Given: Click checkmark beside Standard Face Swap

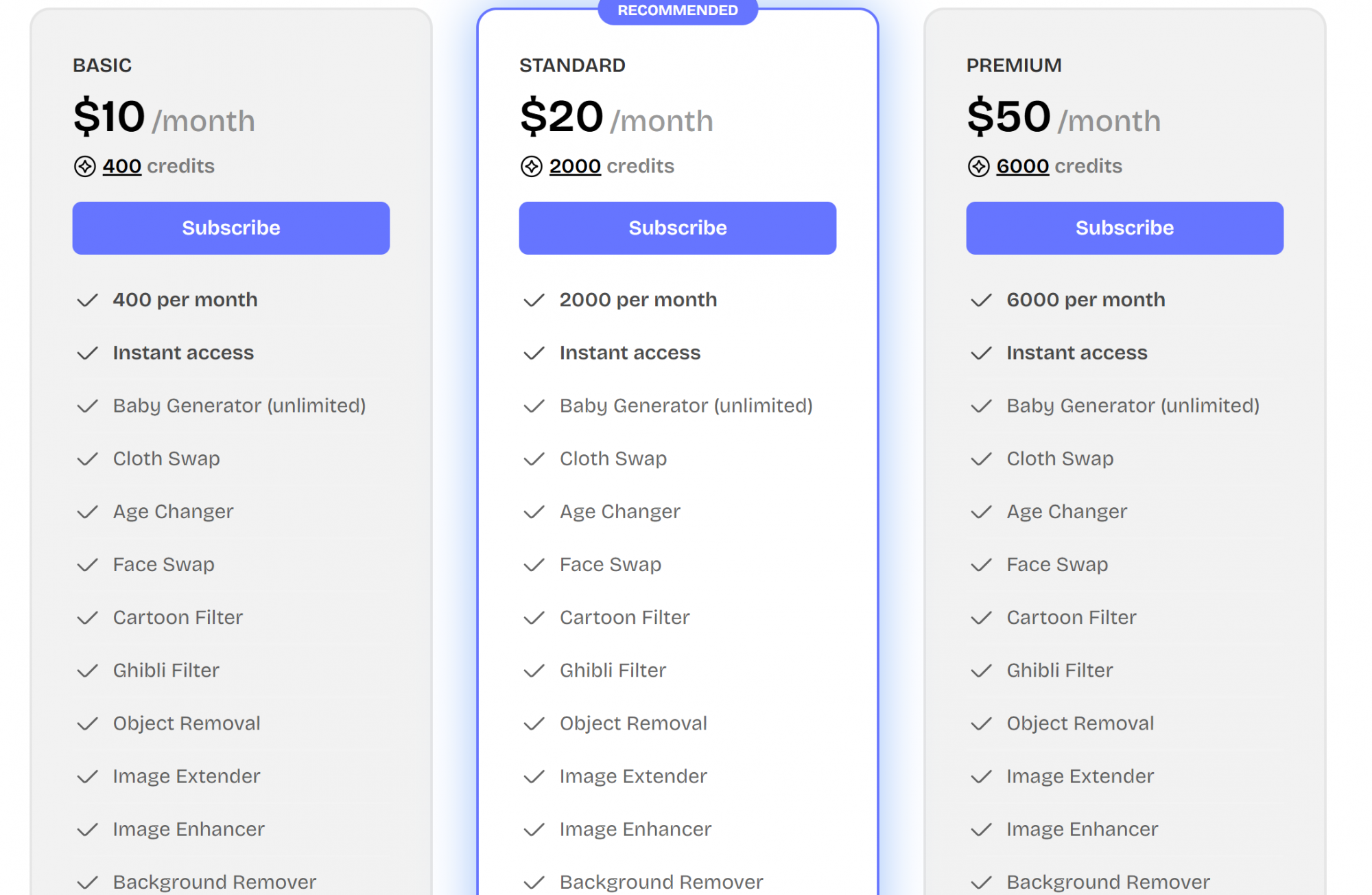Looking at the screenshot, I should pyautogui.click(x=534, y=565).
